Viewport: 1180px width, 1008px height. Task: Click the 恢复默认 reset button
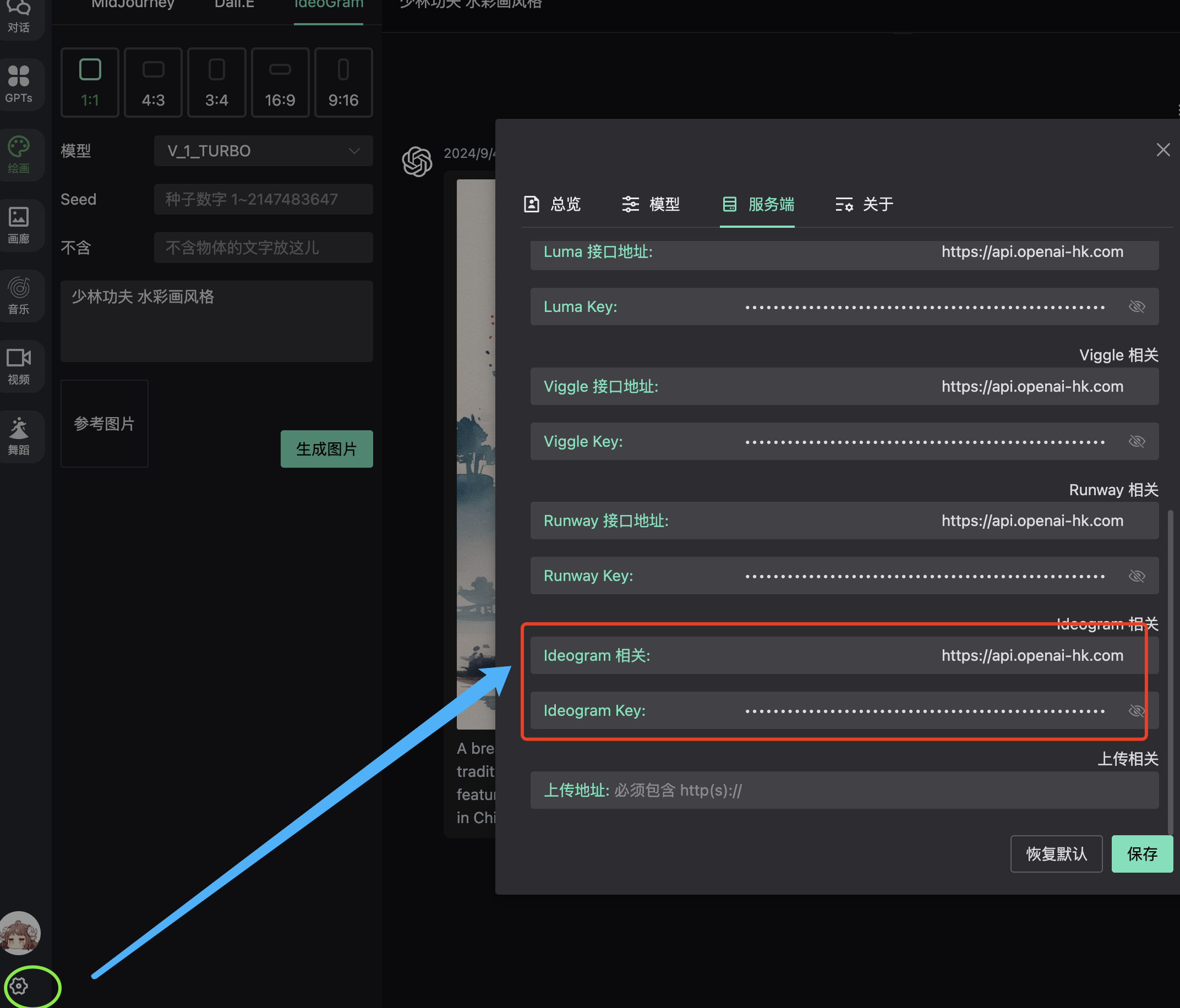click(x=1056, y=854)
